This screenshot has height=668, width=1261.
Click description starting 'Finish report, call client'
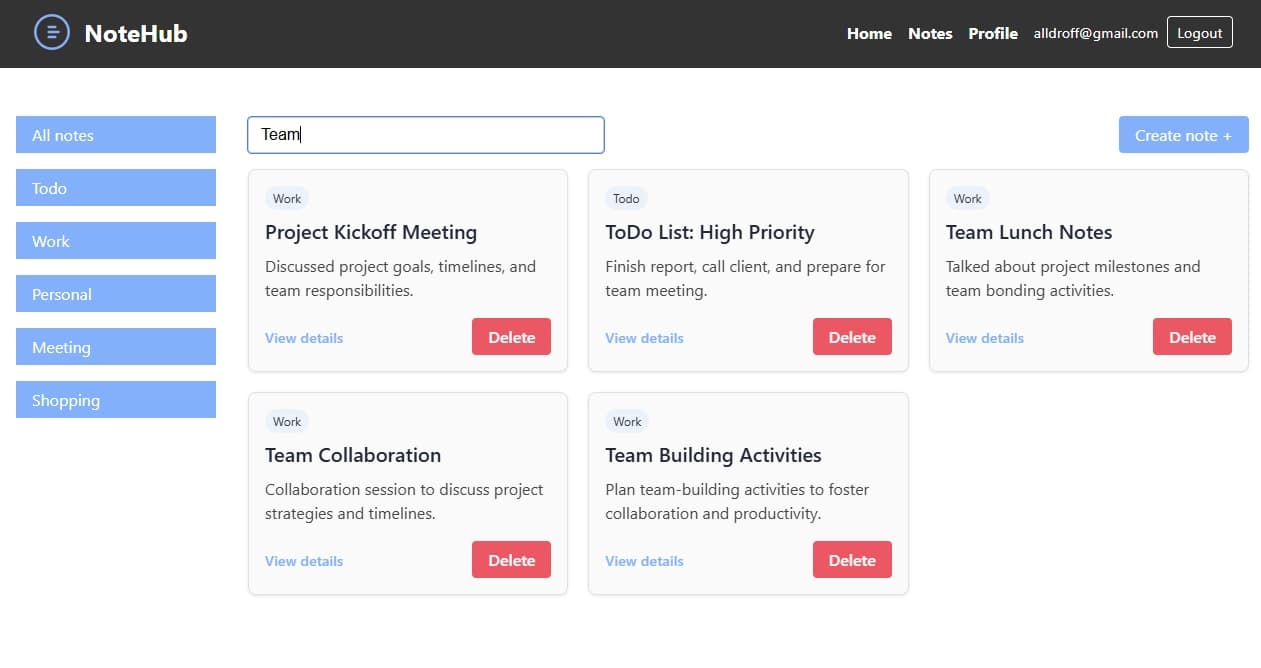(745, 279)
